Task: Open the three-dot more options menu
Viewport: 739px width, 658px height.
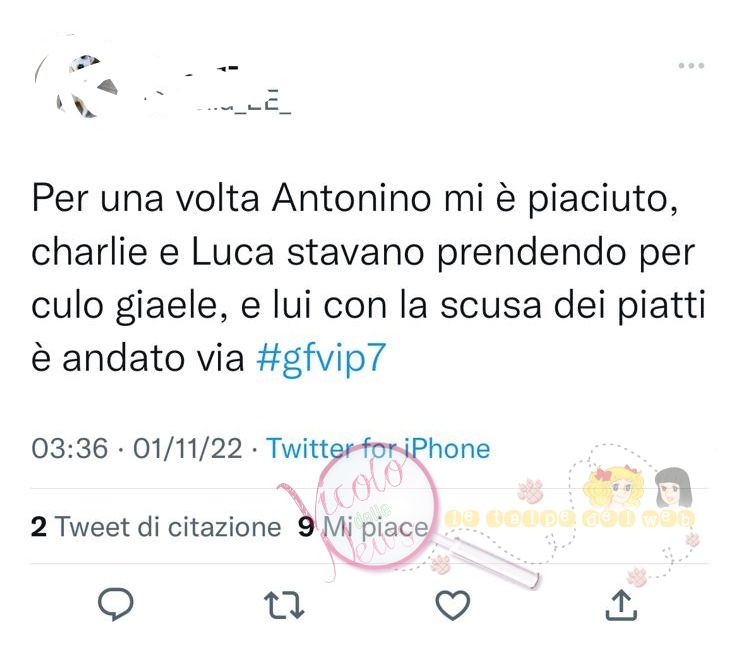Action: point(691,66)
